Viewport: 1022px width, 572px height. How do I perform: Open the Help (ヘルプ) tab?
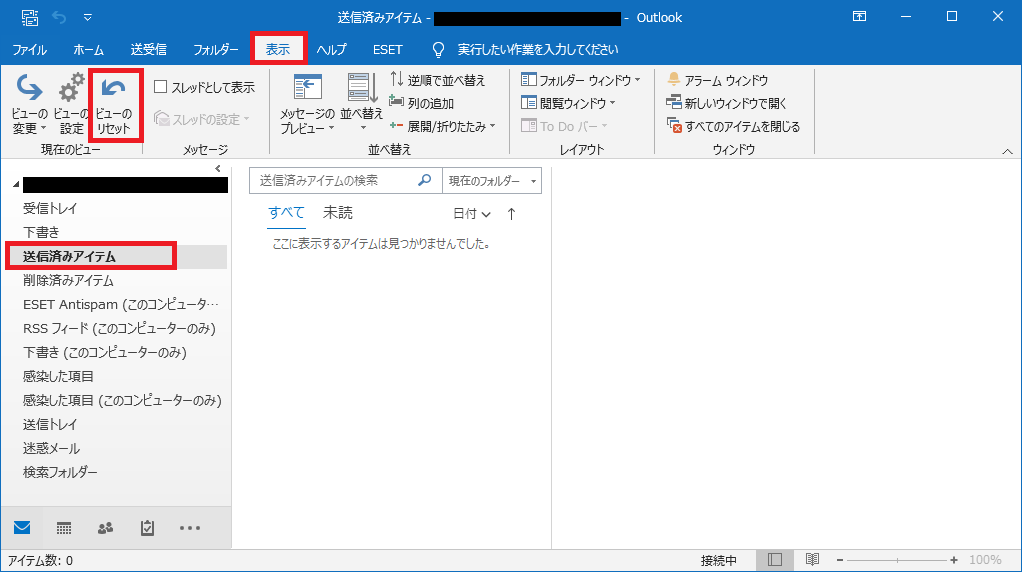point(331,50)
